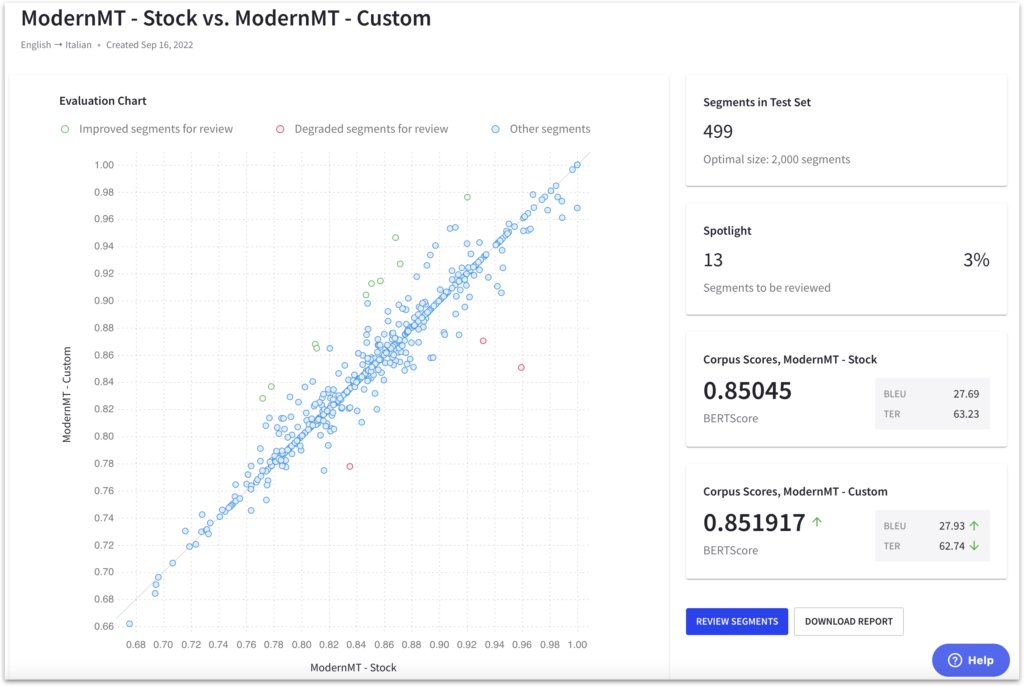Click the Spotlight card heading
The height and width of the screenshot is (686, 1024).
coord(727,231)
